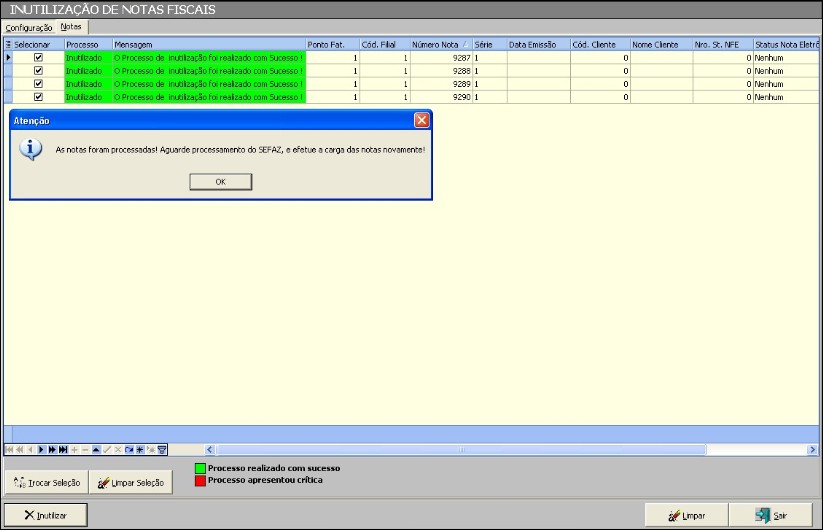Click the refresh icon in grid navigator
The image size is (823, 530).
click(x=129, y=450)
